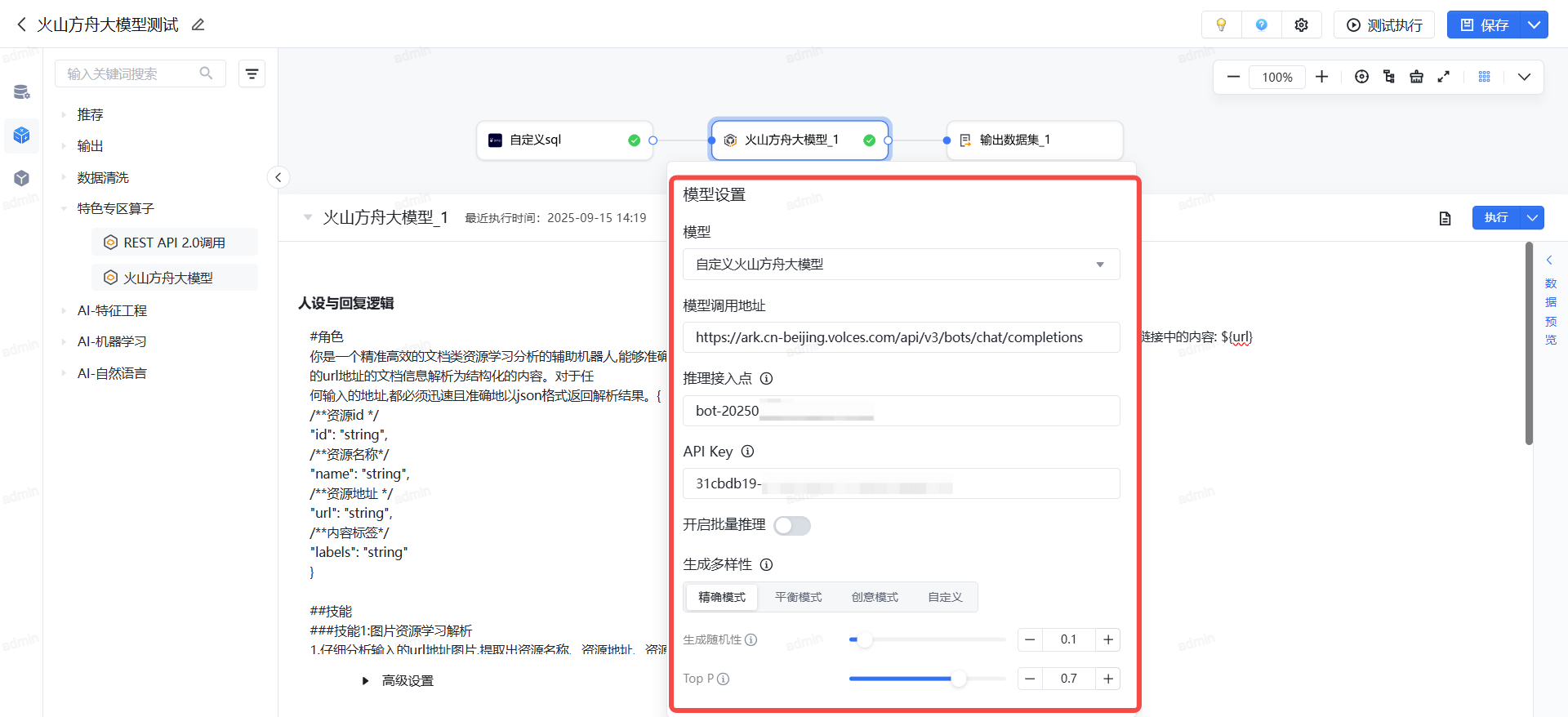Image resolution: width=1568 pixels, height=717 pixels.
Task: Open the lightbulb tips button
Action: pyautogui.click(x=1221, y=24)
